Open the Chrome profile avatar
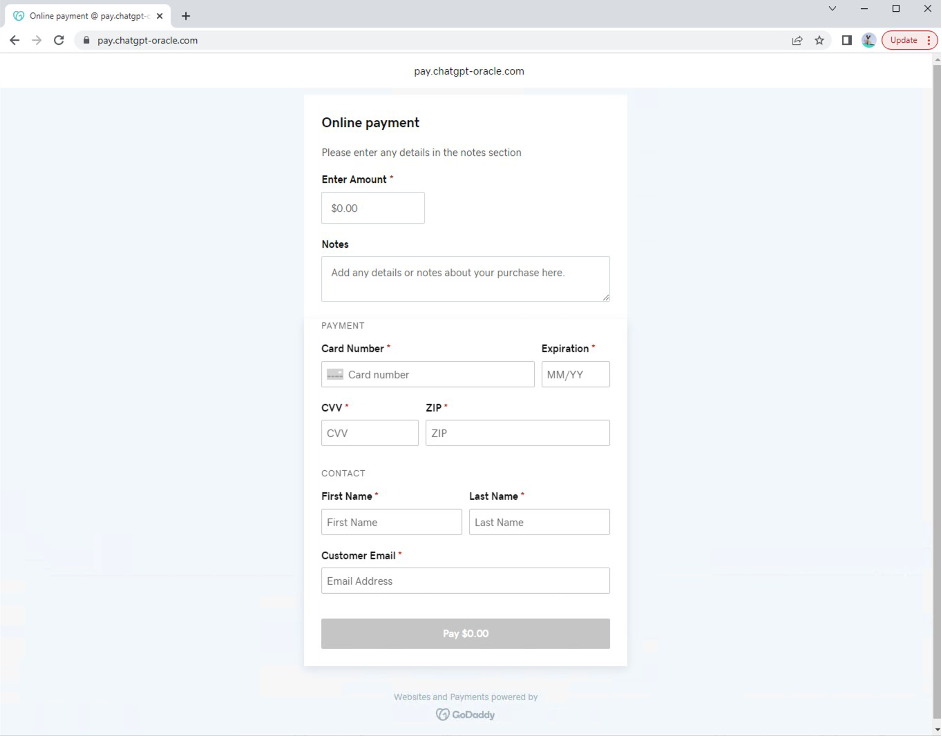The height and width of the screenshot is (736, 942). (868, 40)
